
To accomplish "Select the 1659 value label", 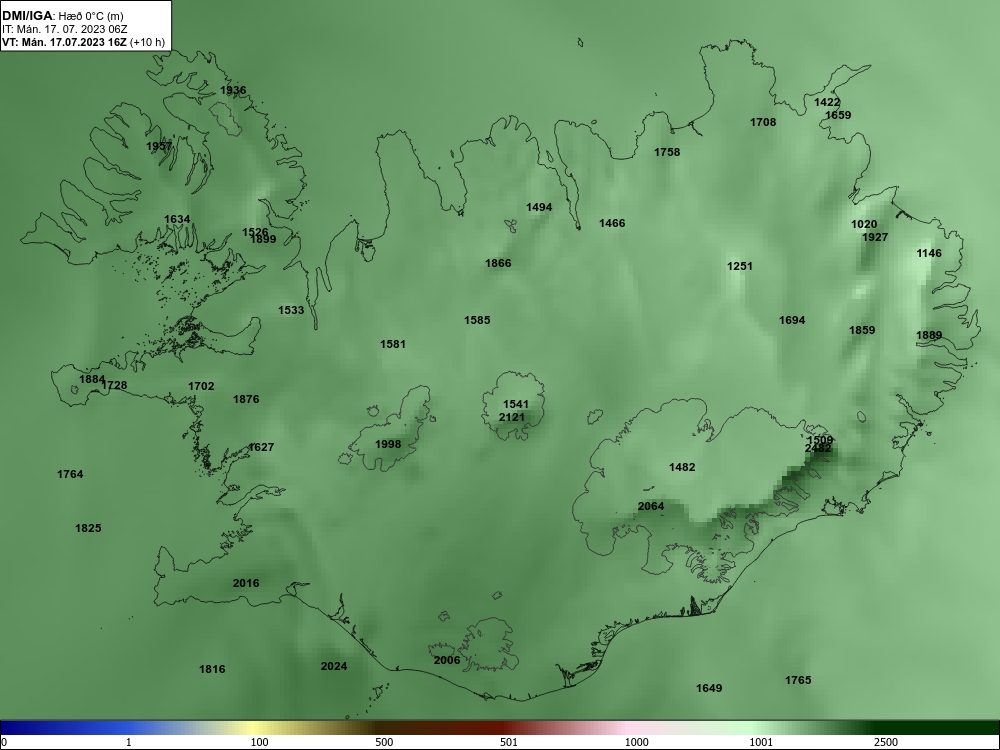I will coord(838,115).
